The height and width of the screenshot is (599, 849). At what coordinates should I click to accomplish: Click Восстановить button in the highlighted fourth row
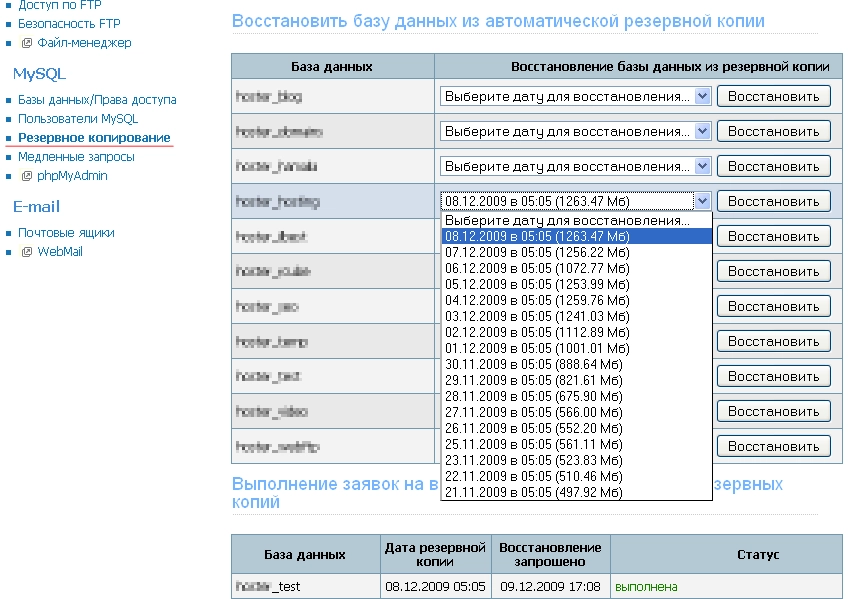click(774, 201)
